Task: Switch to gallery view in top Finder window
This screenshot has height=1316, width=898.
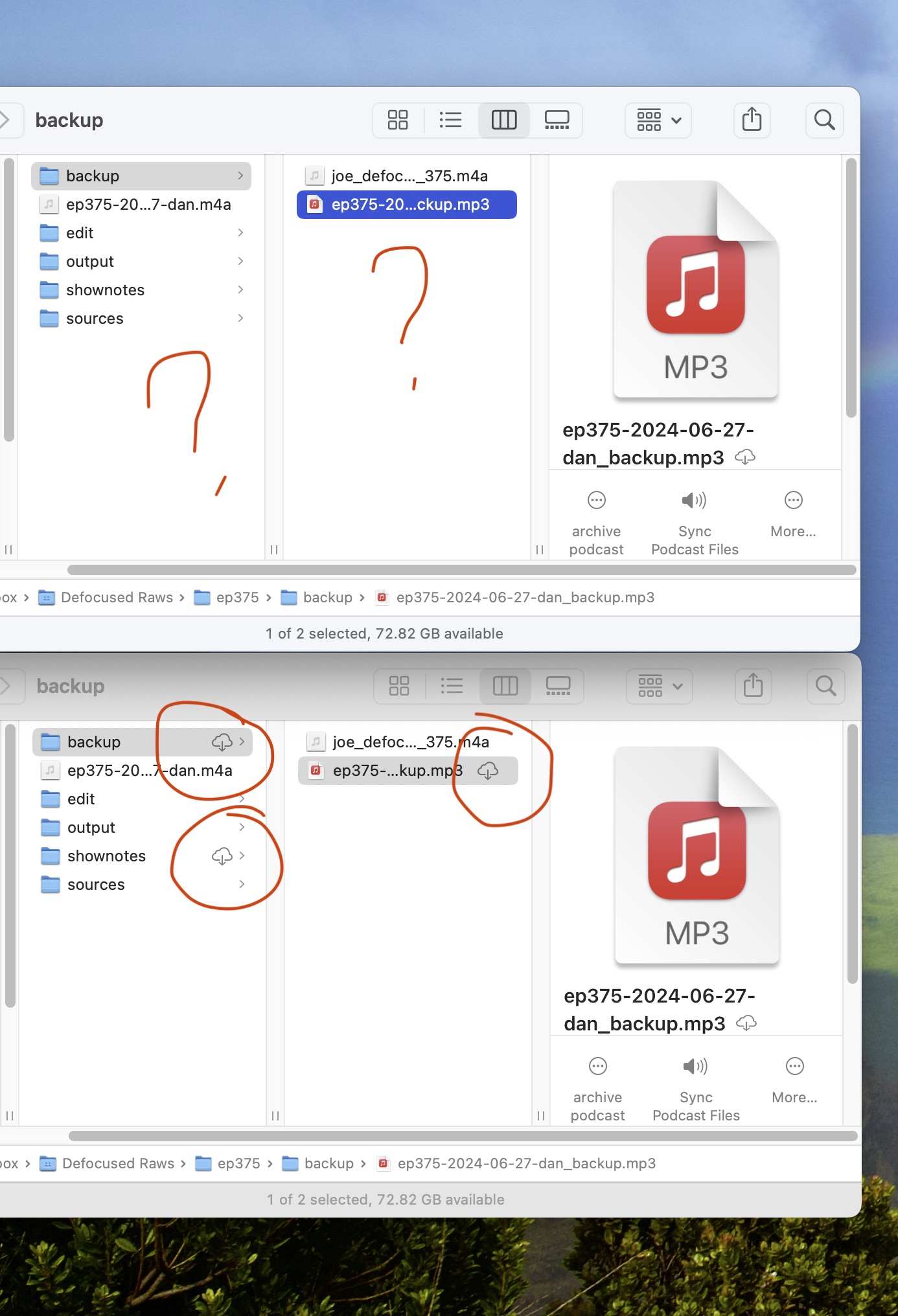Action: [x=557, y=120]
